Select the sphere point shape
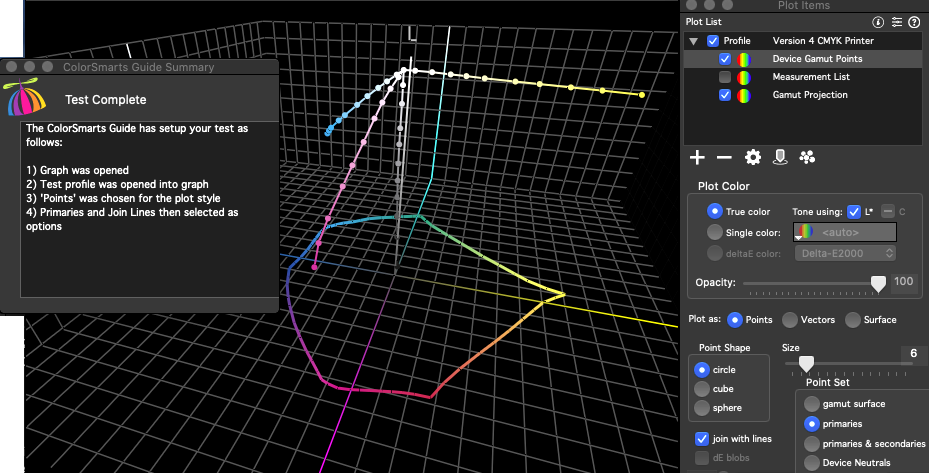Screen dimensions: 929x473 [702, 408]
